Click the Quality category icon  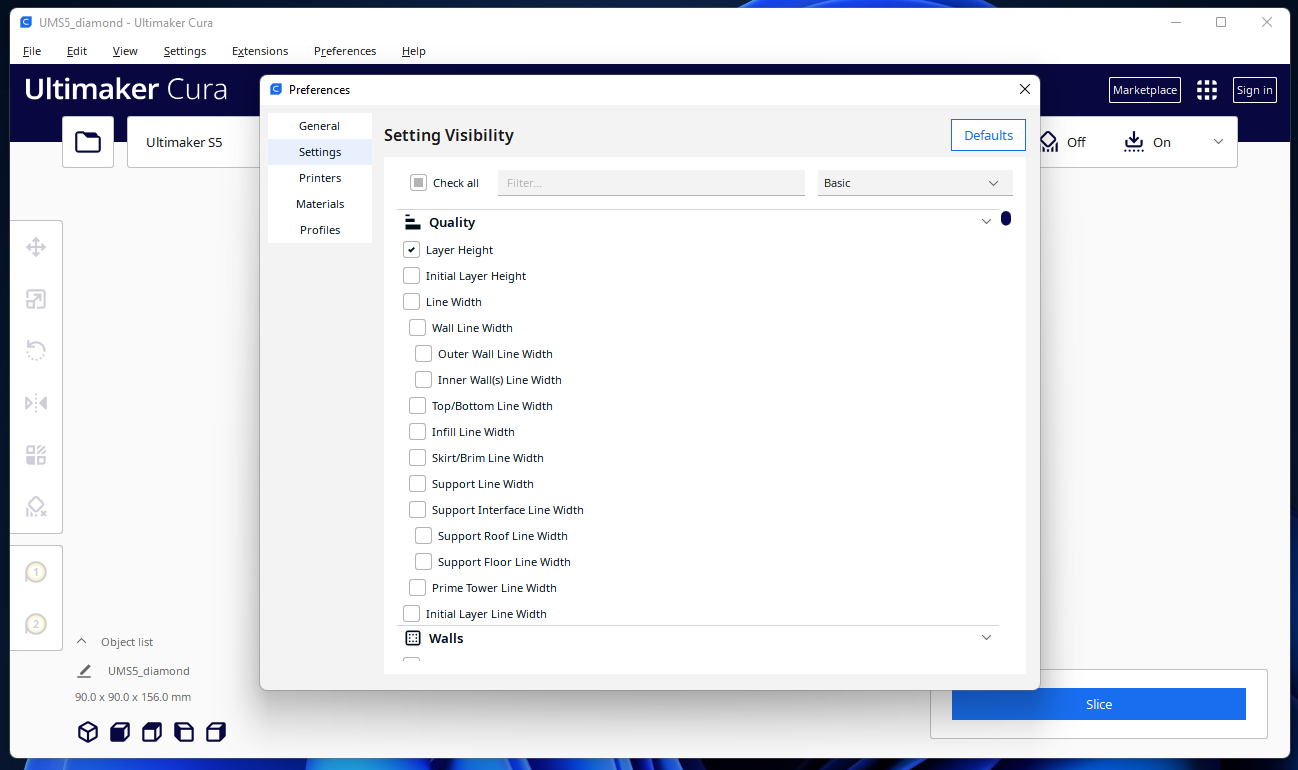412,222
